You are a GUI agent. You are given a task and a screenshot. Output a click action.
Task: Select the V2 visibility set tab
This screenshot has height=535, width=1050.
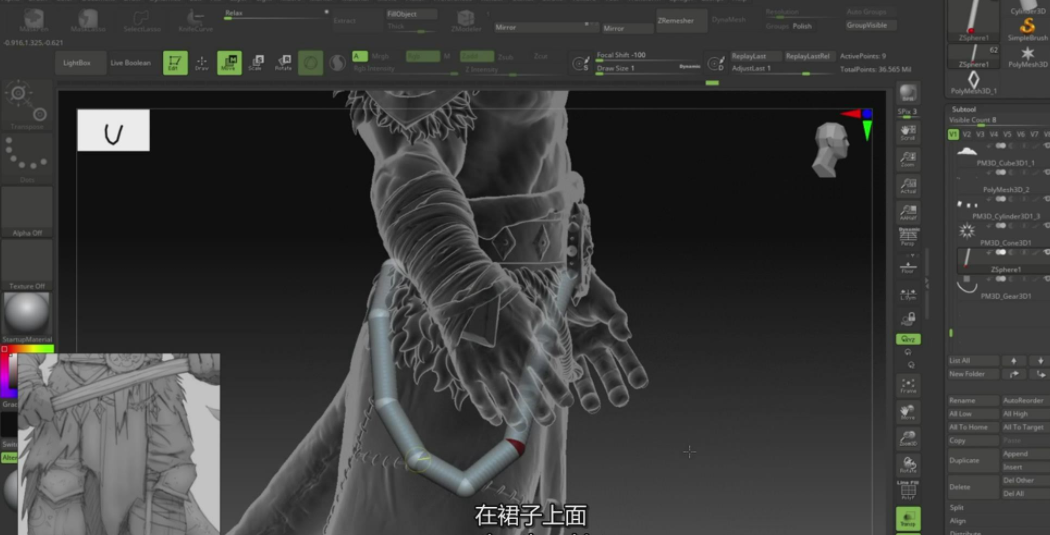coord(966,135)
